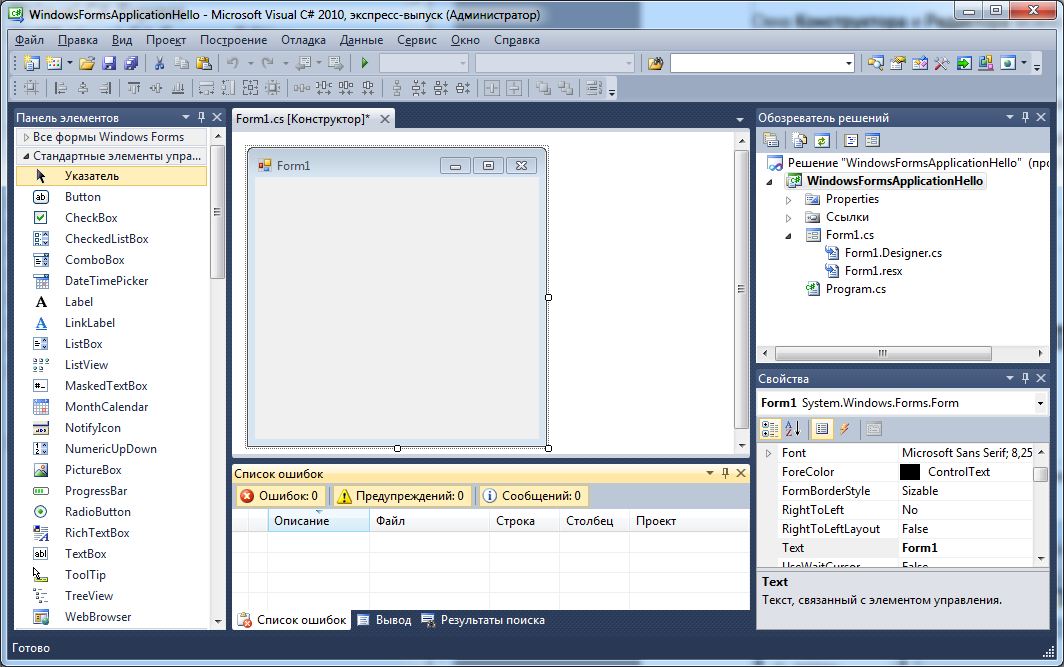The height and width of the screenshot is (667, 1064).
Task: Click the Cut scissors icon
Action: click(x=159, y=63)
